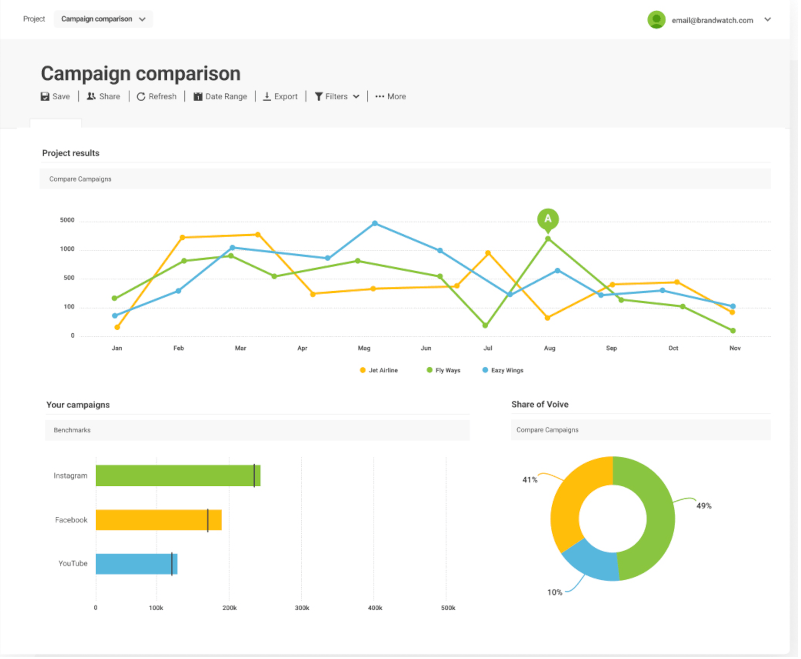The width and height of the screenshot is (801, 659).
Task: Click the green A annotation marker
Action: click(x=548, y=220)
